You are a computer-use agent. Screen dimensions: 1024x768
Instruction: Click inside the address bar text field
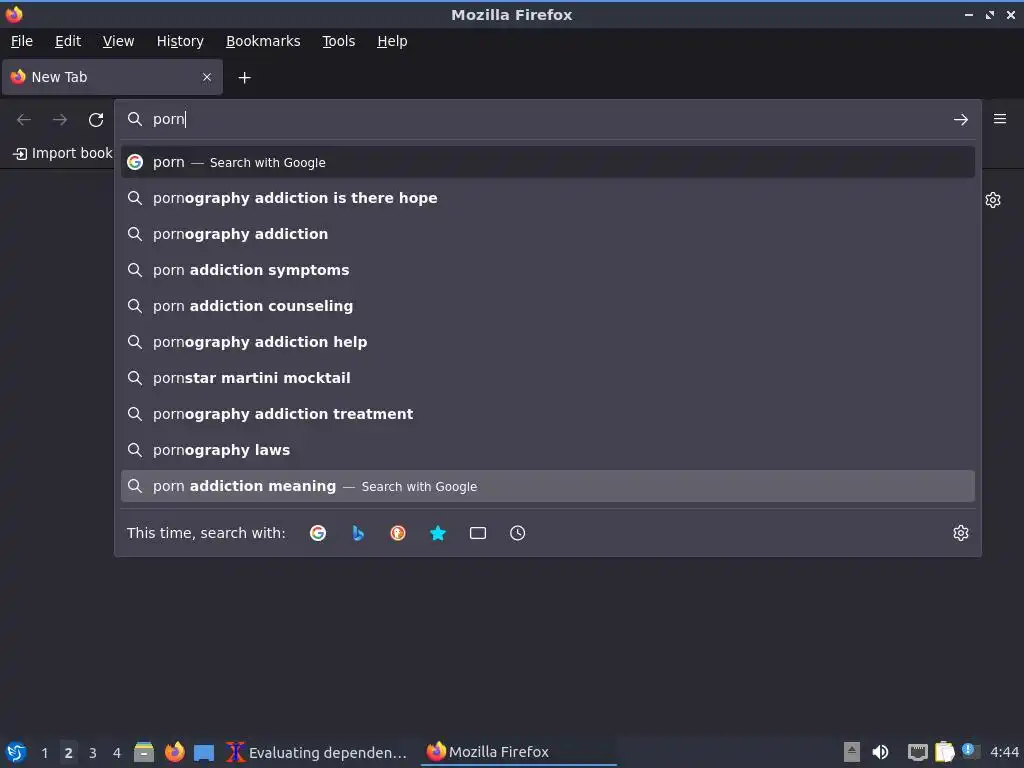pyautogui.click(x=549, y=120)
